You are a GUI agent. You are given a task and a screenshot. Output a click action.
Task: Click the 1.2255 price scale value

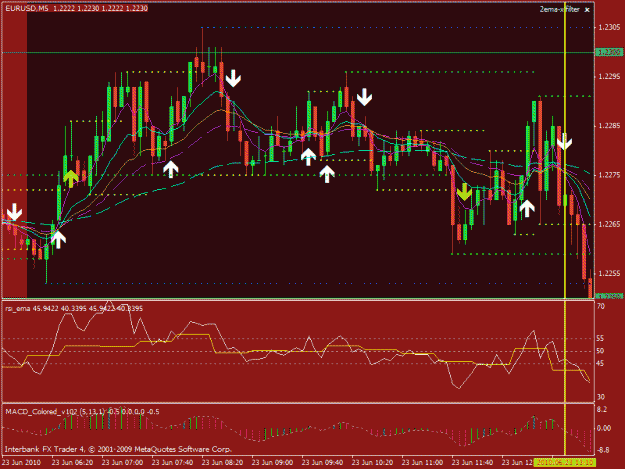click(609, 273)
